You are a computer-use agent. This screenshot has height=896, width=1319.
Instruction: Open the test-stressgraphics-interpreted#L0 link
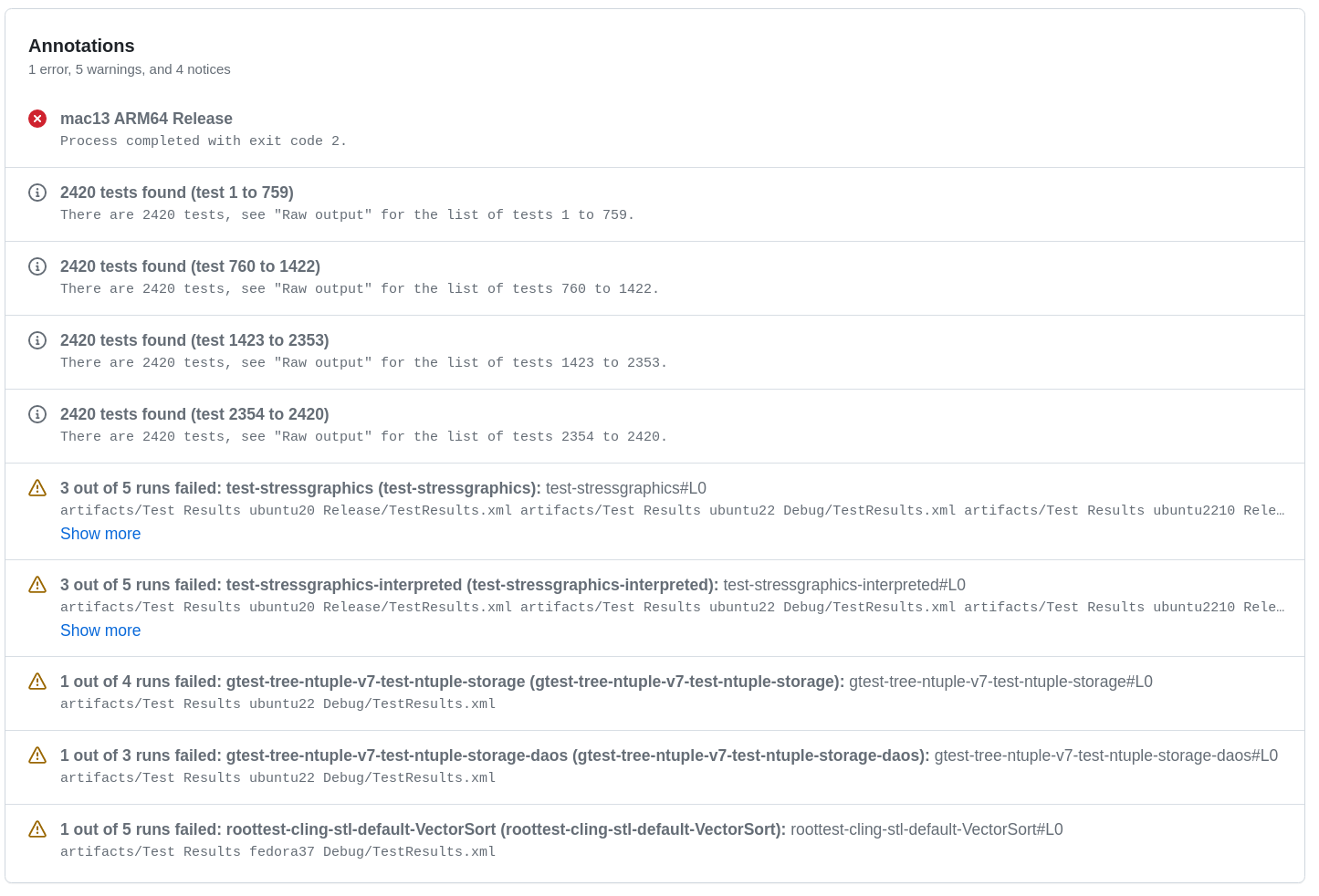(x=843, y=585)
